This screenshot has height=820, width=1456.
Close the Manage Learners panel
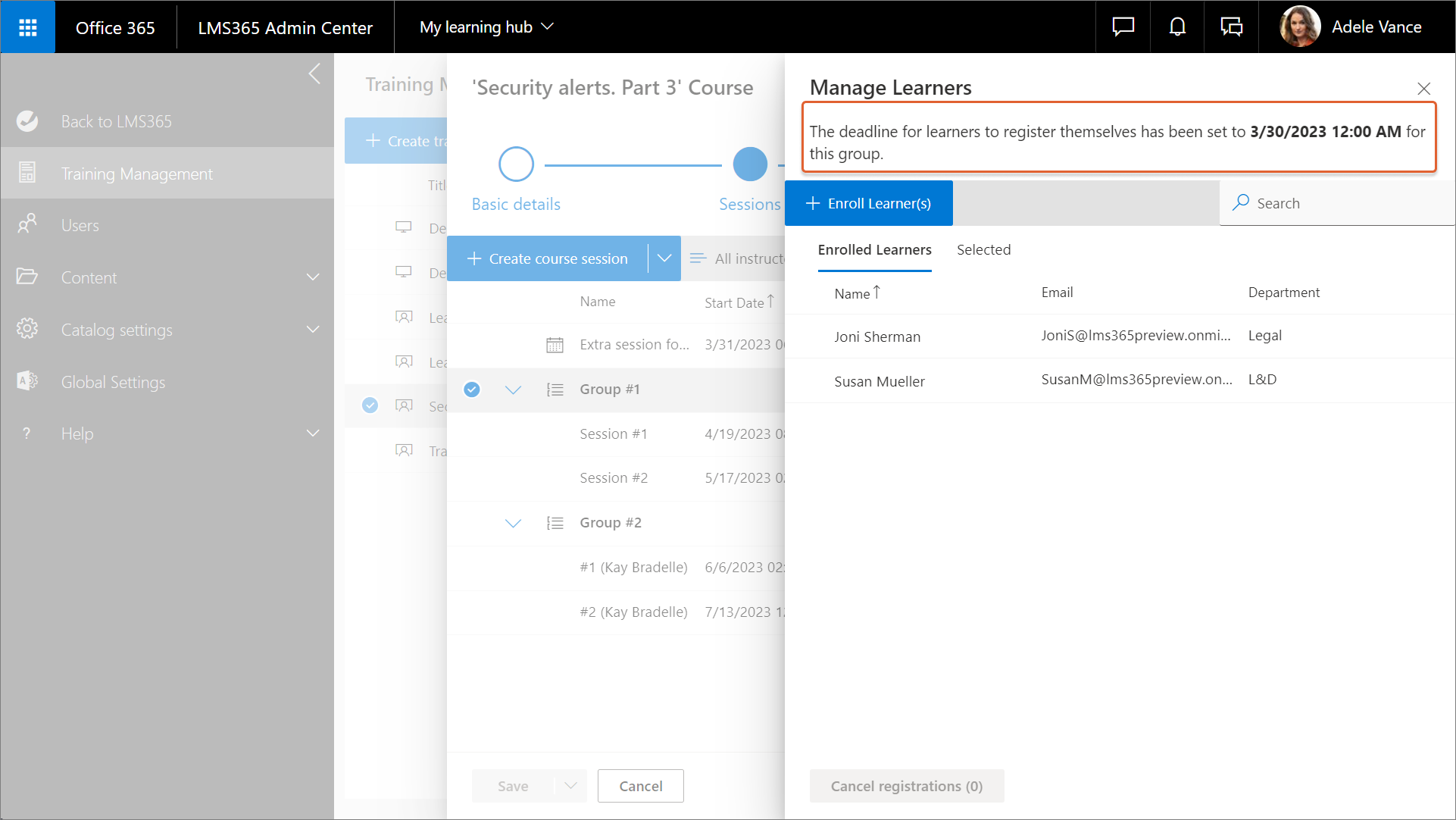pos(1423,89)
